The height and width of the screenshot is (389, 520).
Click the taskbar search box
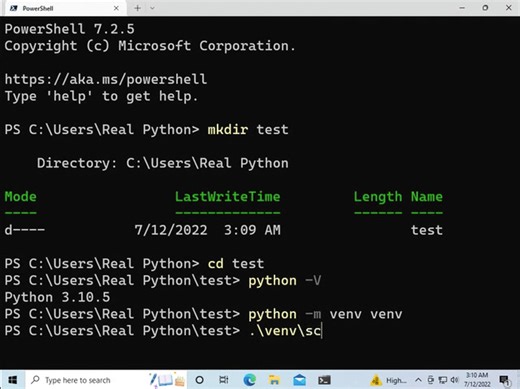click(107, 380)
